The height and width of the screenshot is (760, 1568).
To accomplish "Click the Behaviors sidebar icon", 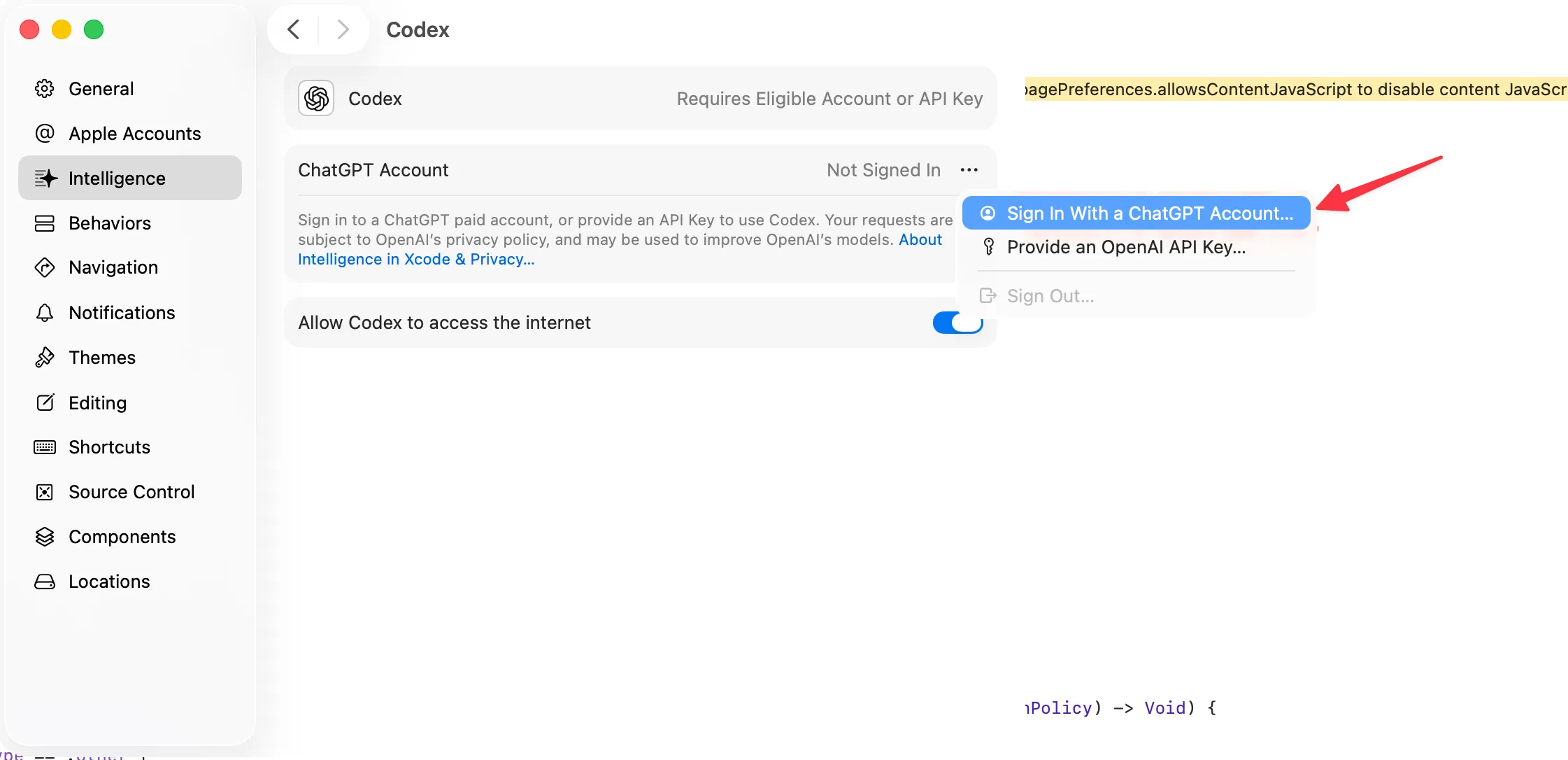I will 45,223.
